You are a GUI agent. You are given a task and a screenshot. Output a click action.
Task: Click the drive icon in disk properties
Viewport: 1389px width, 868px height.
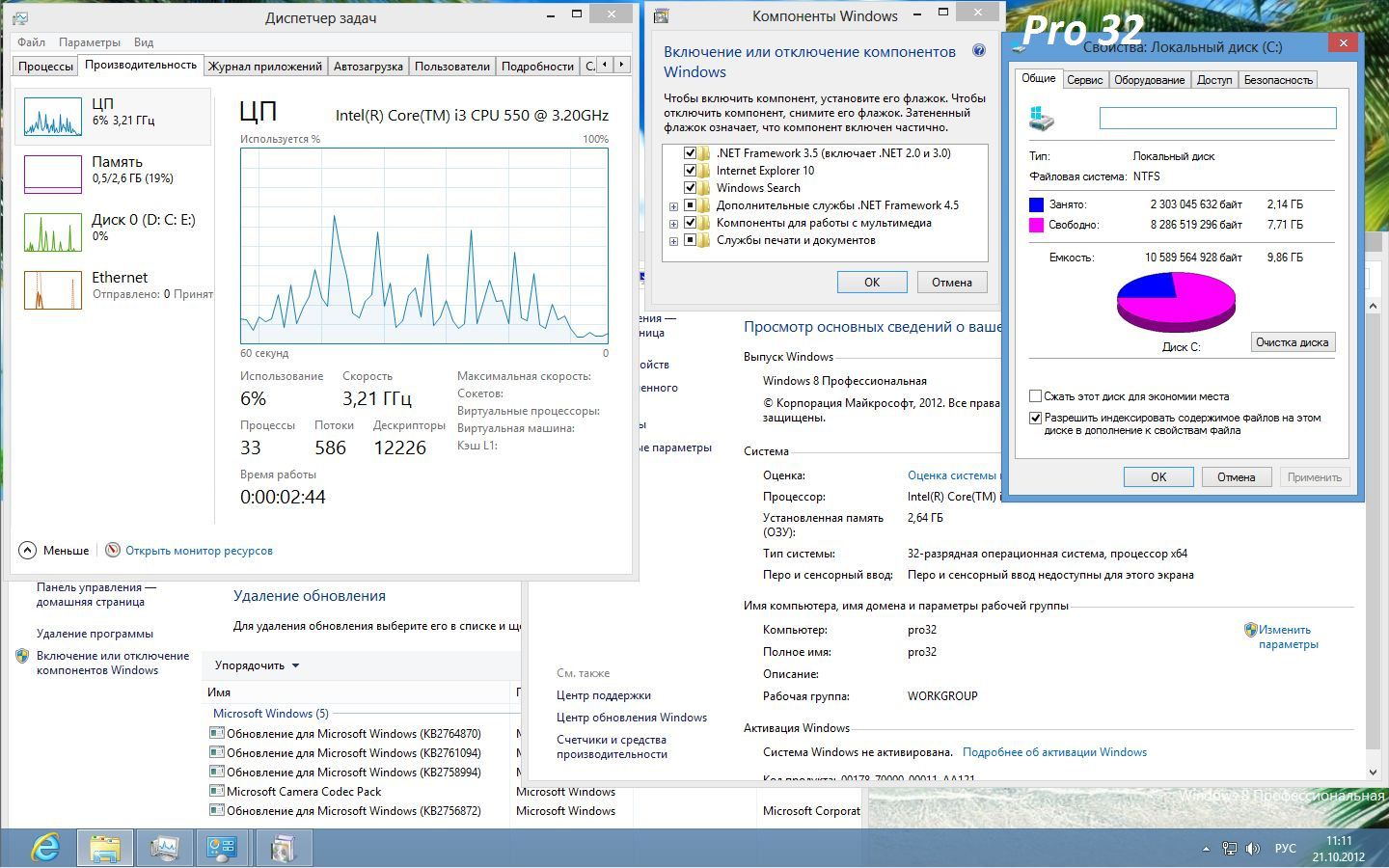click(1042, 119)
